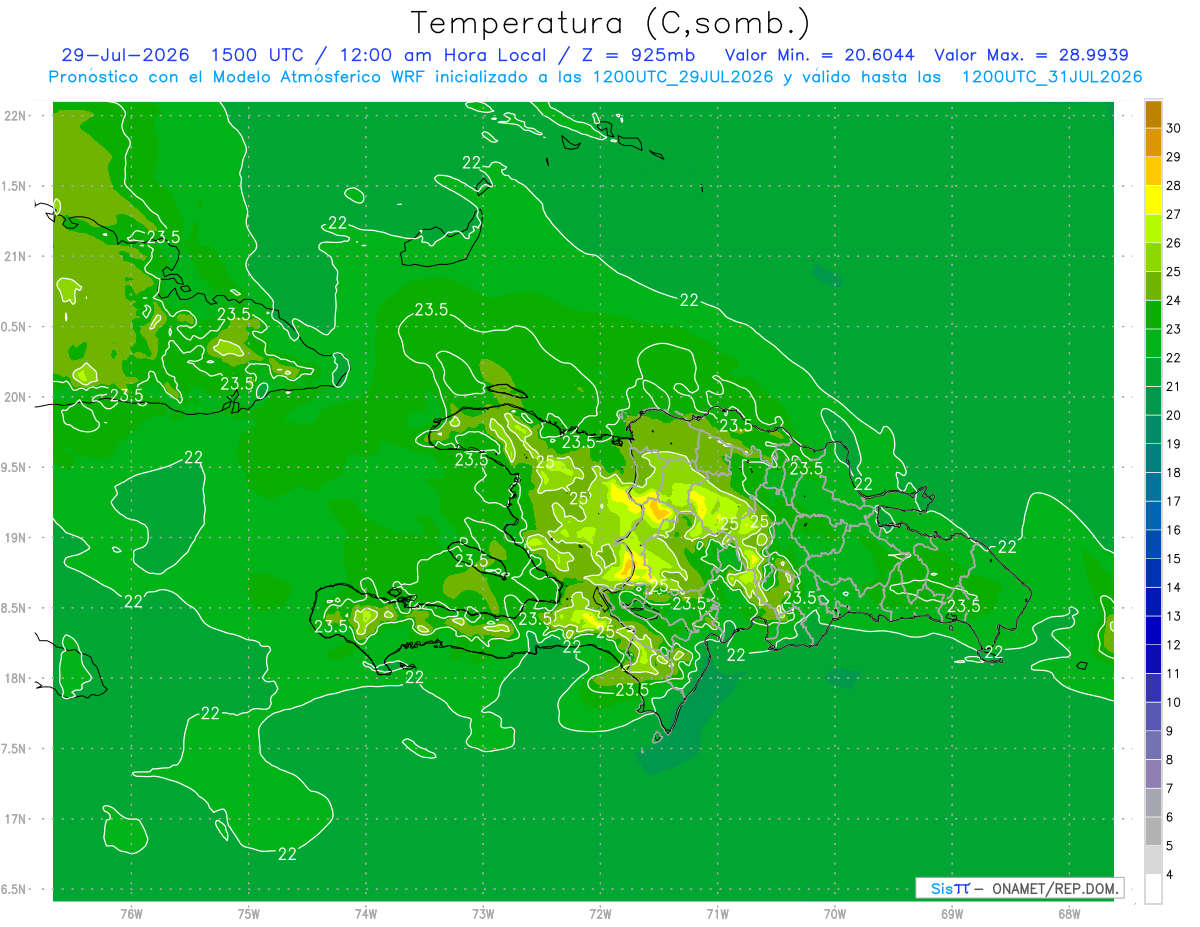
Task: Click the 'ONAMET/REP.DOM.' credit label
Action: 1053,888
